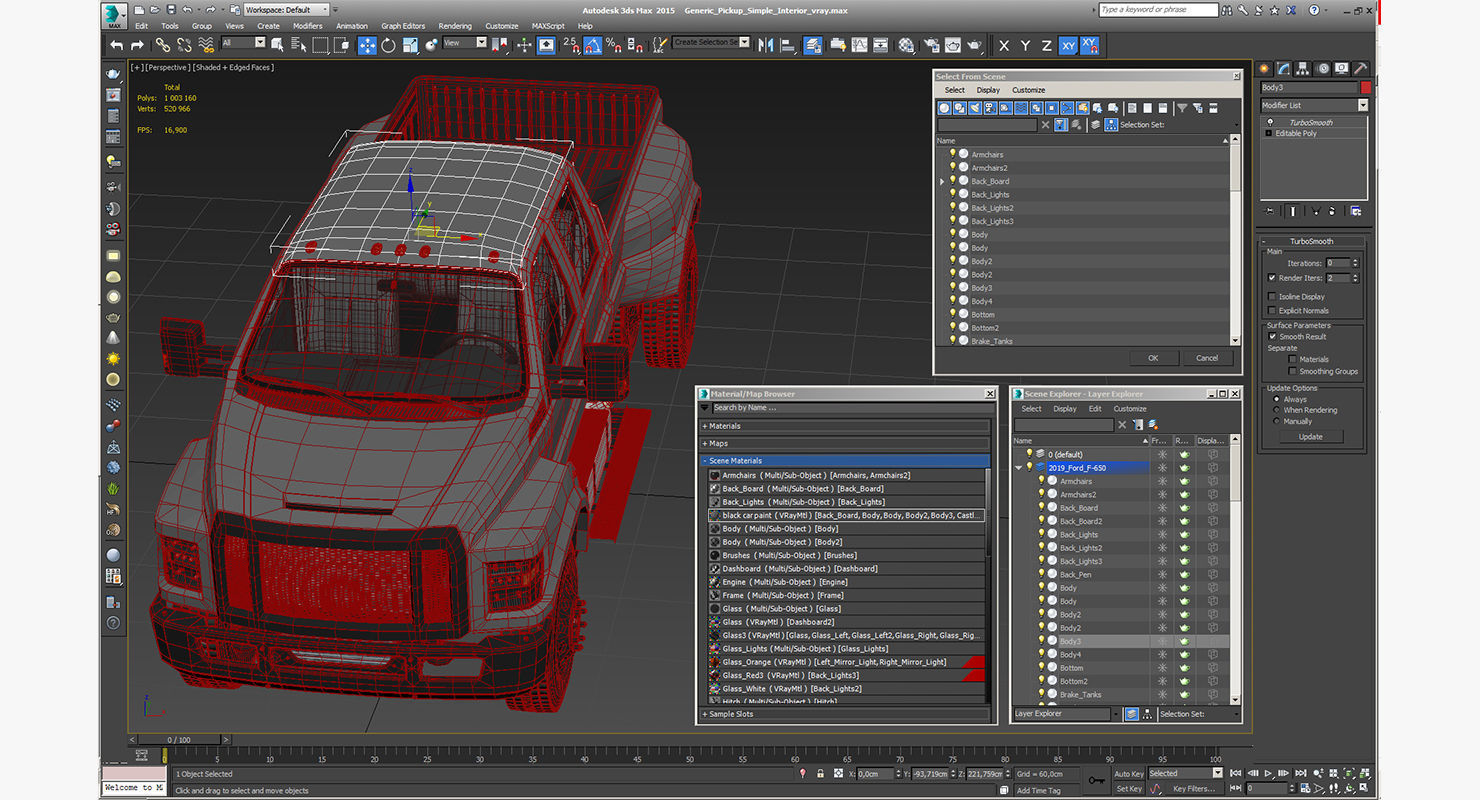Expand the Maps group in Material Browser
1480x800 pixels.
click(845, 443)
